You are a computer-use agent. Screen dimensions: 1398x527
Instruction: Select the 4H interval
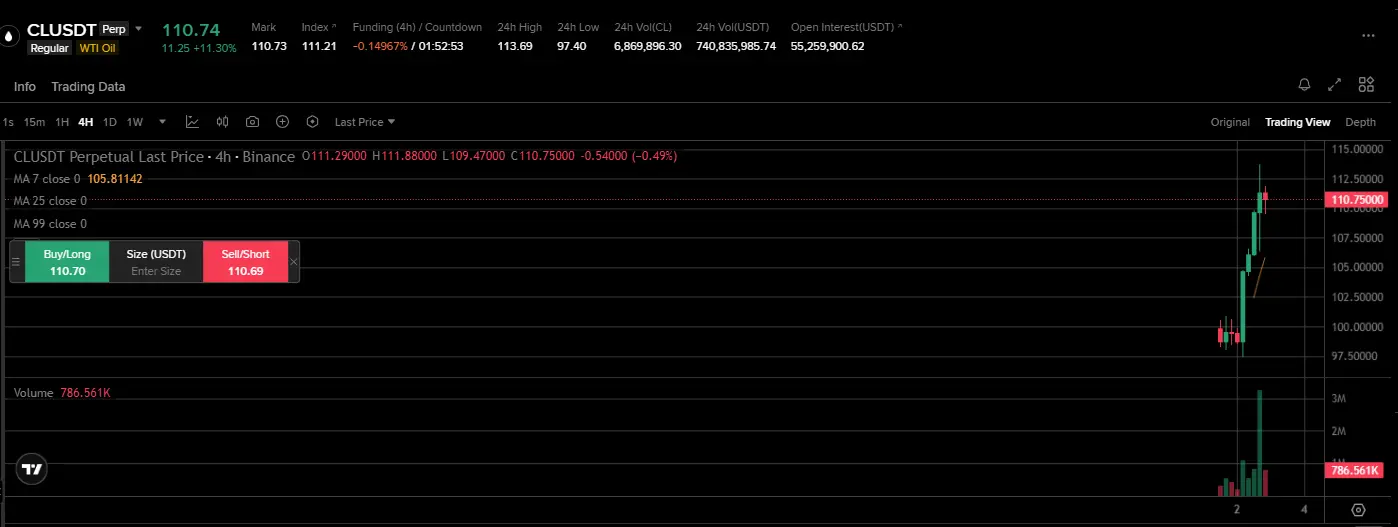86,122
